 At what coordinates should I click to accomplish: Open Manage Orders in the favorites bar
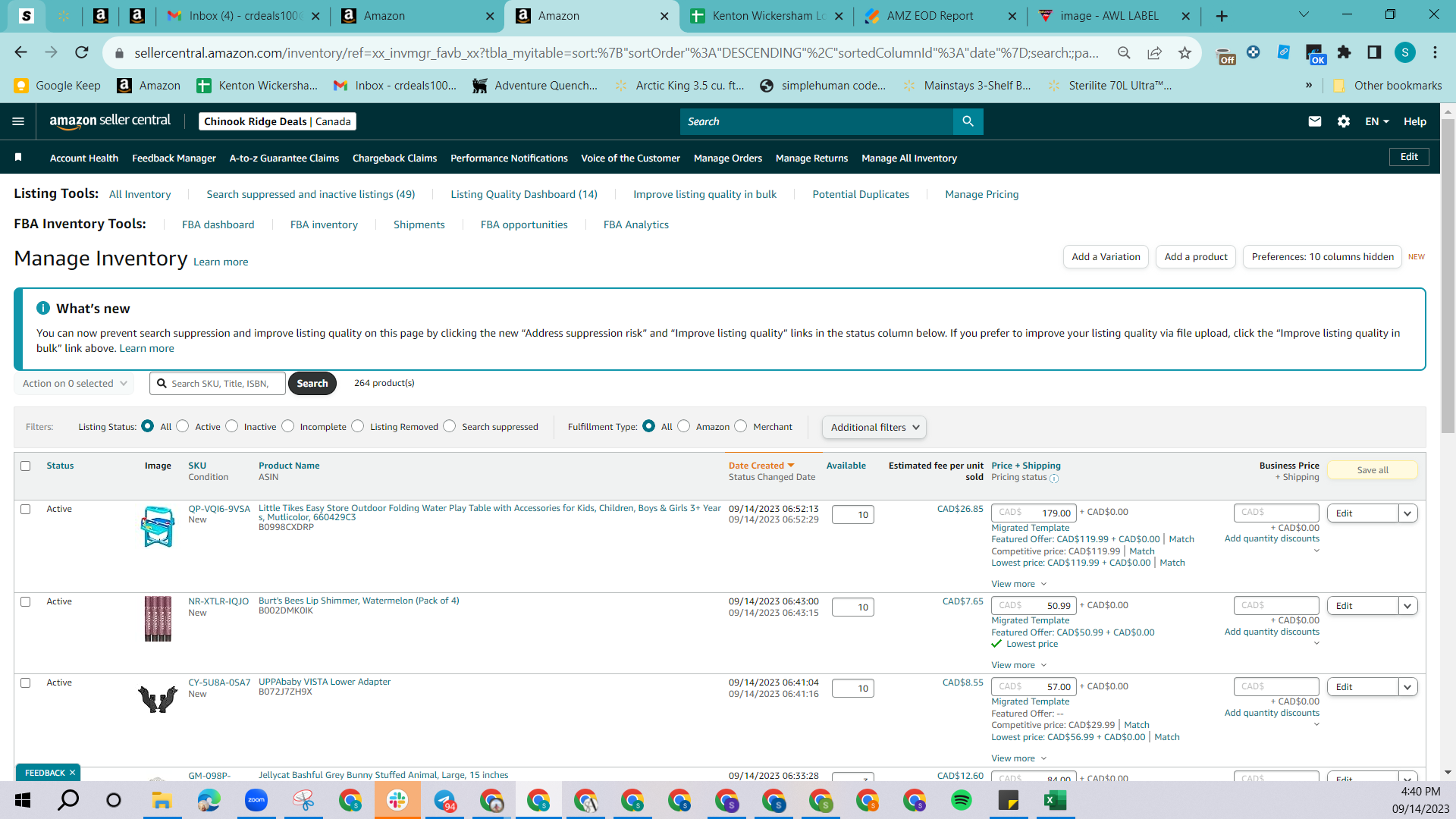point(728,158)
